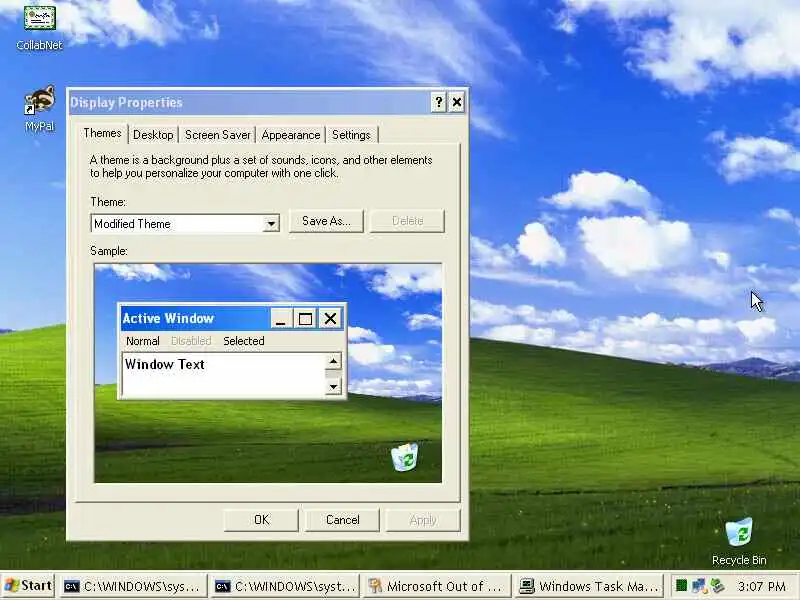Click the Display Properties title bar
Screen dimensions: 800x600
pyautogui.click(x=249, y=103)
